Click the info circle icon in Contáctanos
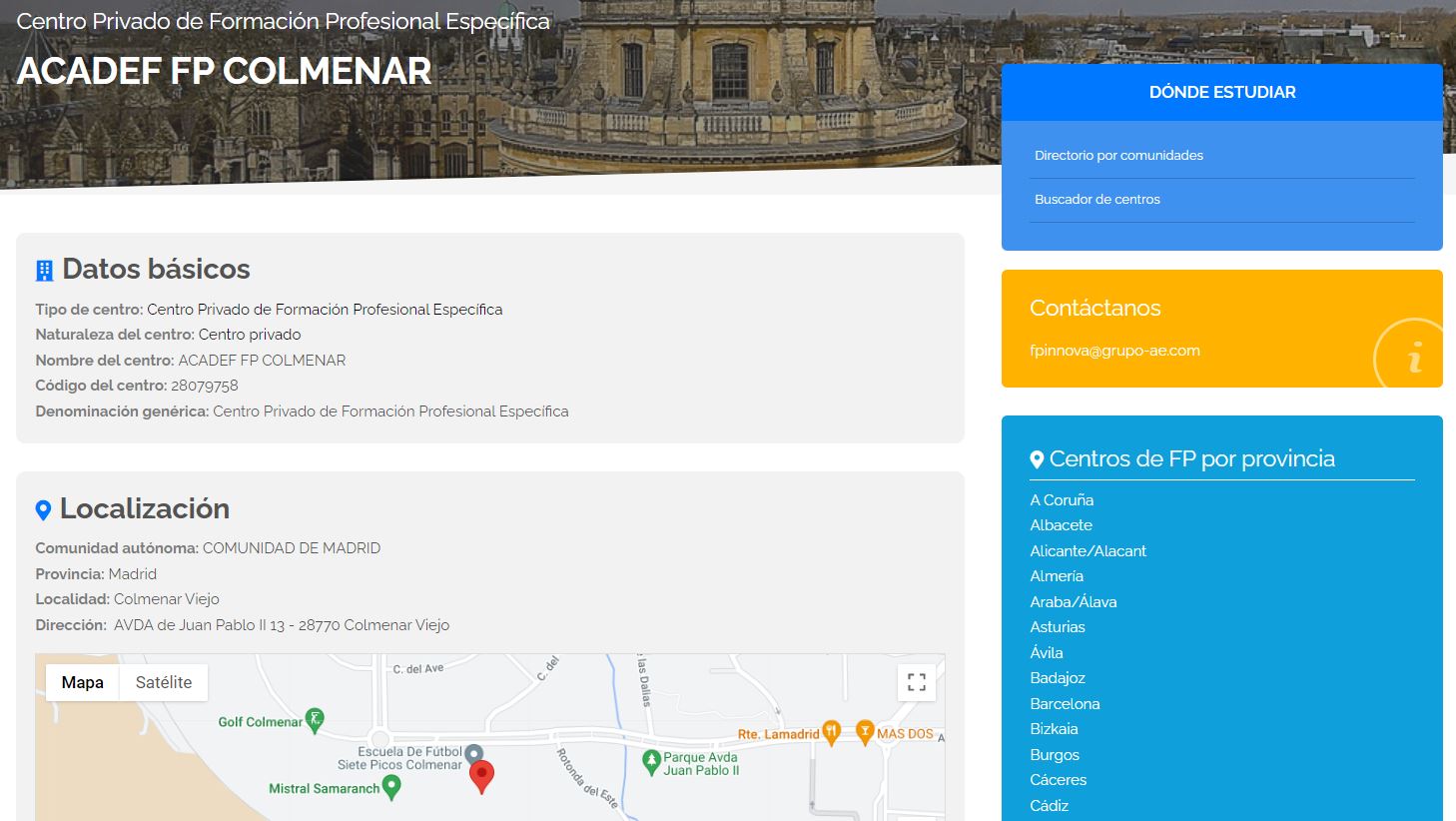 point(1410,354)
